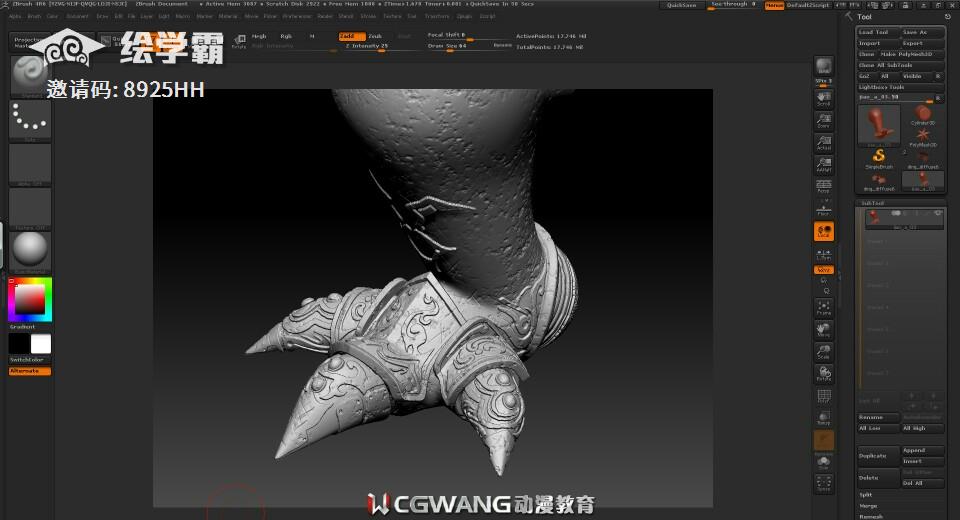The image size is (960, 520).
Task: Toggle the orange Local symmetry button
Action: 823,232
